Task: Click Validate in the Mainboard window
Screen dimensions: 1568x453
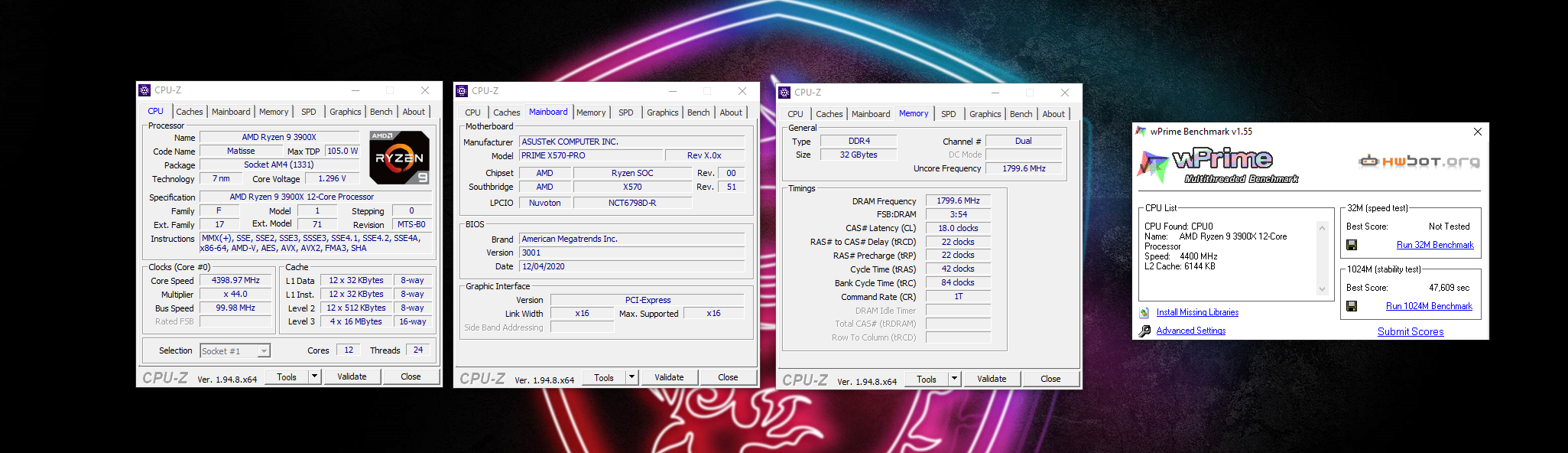Action: [x=669, y=377]
